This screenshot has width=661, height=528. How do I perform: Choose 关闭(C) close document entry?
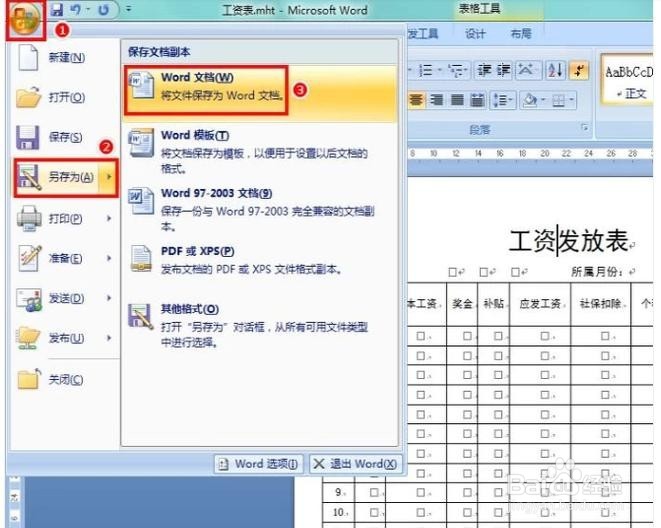(x=65, y=380)
